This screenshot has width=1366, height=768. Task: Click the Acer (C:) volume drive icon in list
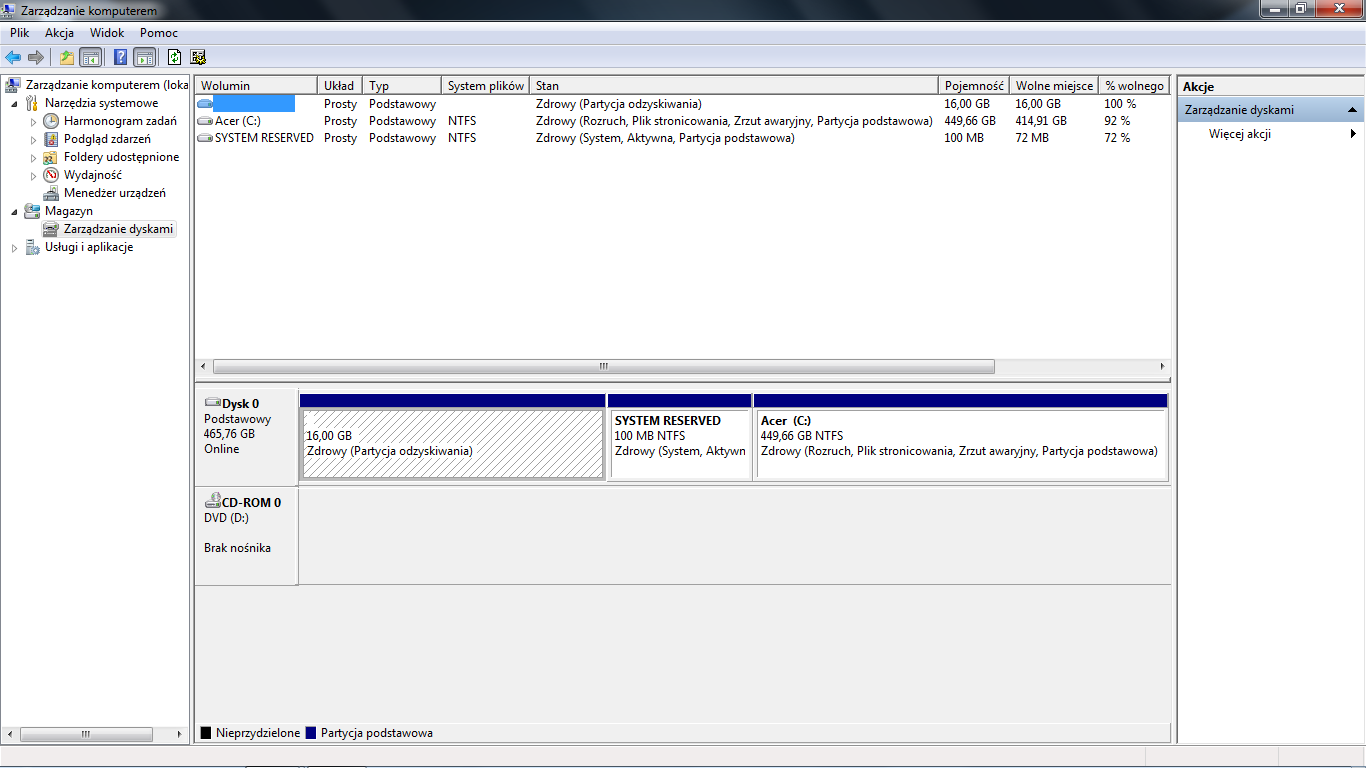pos(205,121)
